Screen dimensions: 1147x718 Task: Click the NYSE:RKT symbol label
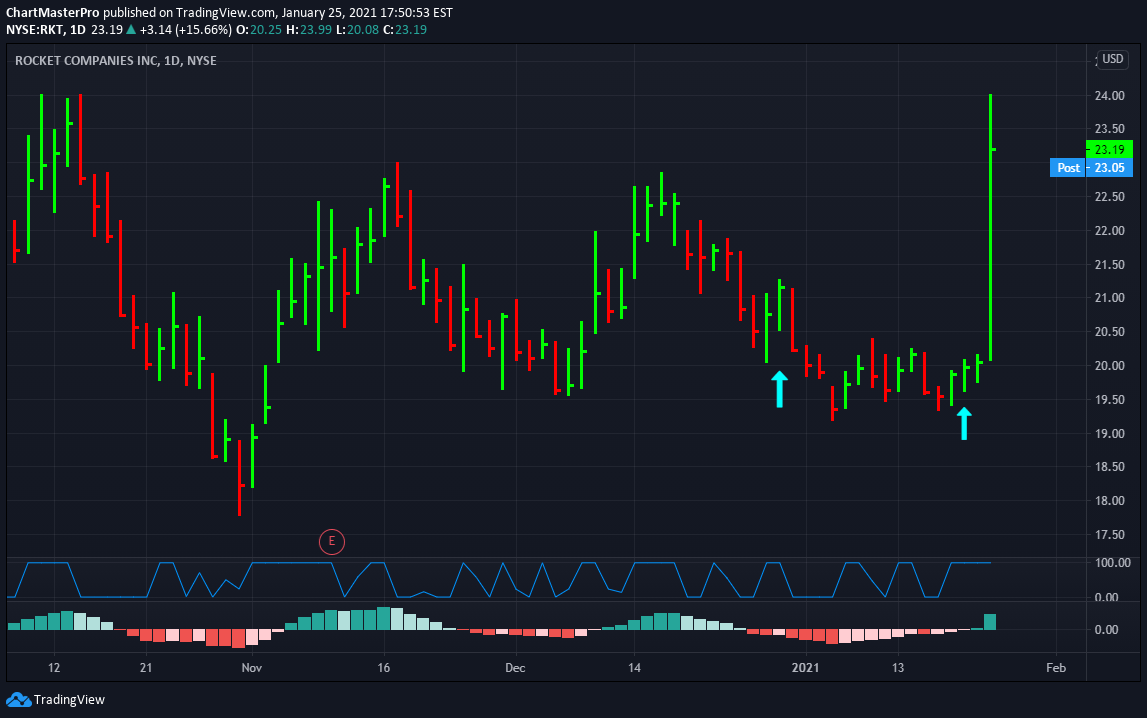pos(34,30)
